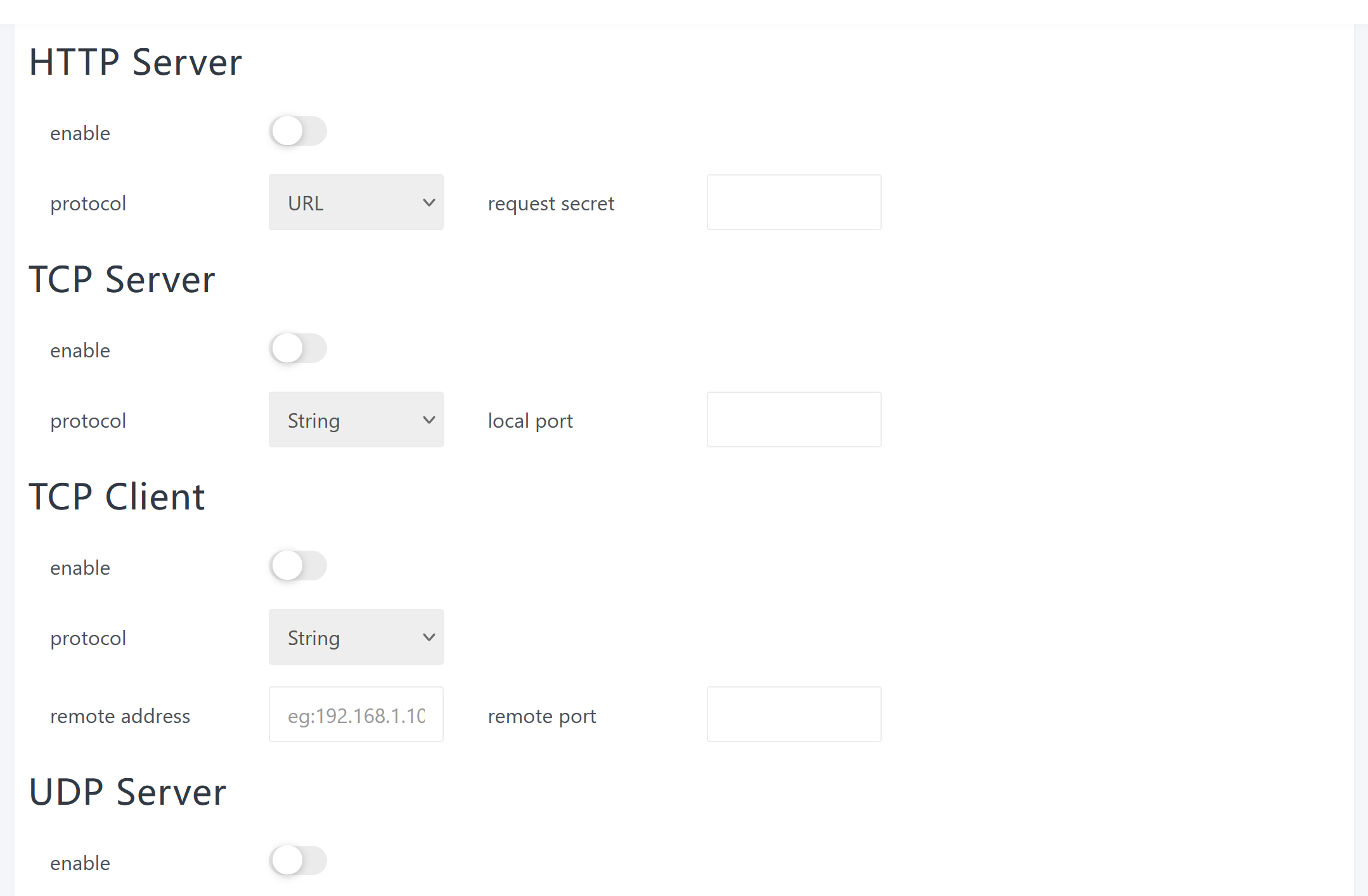Click the TCP Client section heading

point(117,497)
